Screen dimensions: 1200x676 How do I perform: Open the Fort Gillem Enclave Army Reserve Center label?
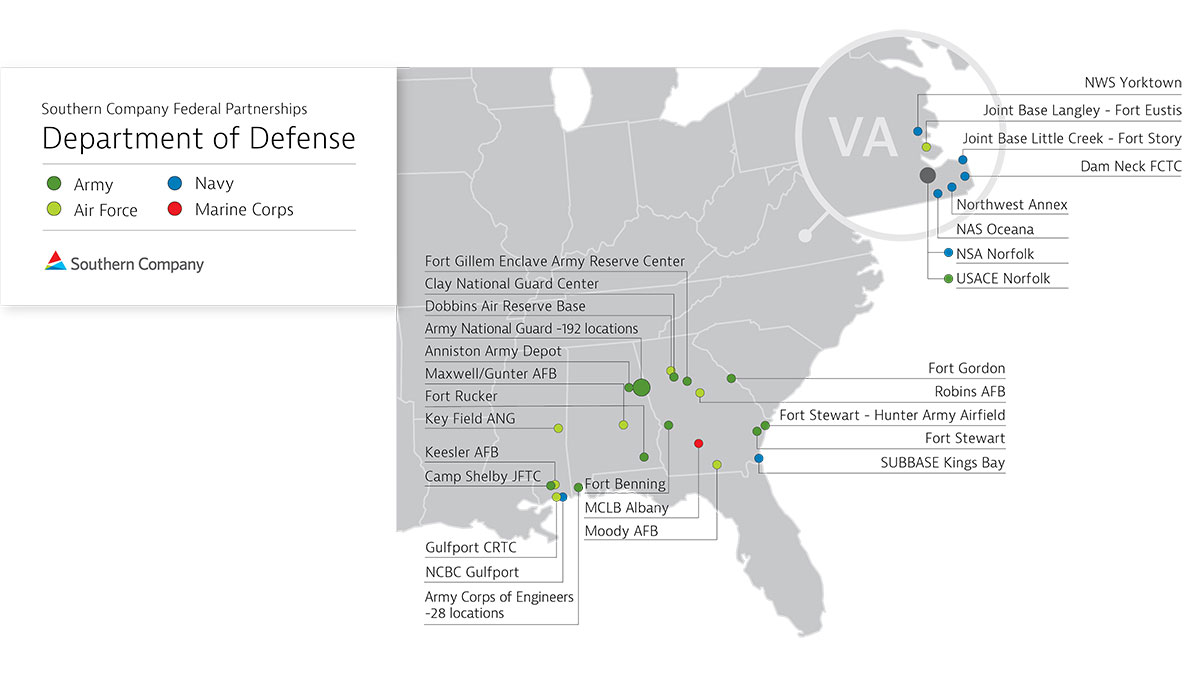tap(555, 261)
